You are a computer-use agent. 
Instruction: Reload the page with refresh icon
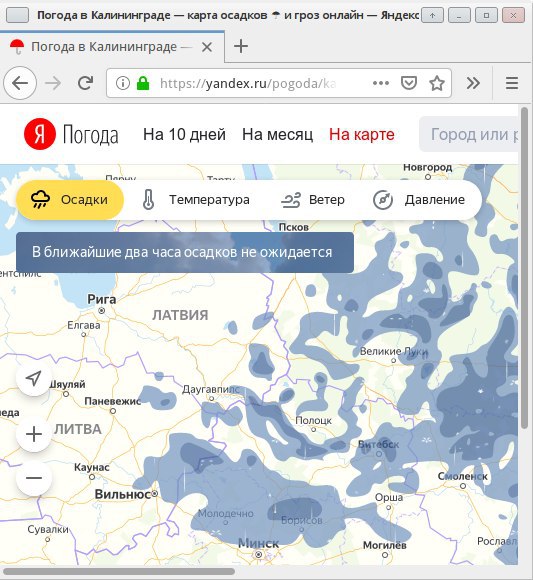tap(85, 83)
